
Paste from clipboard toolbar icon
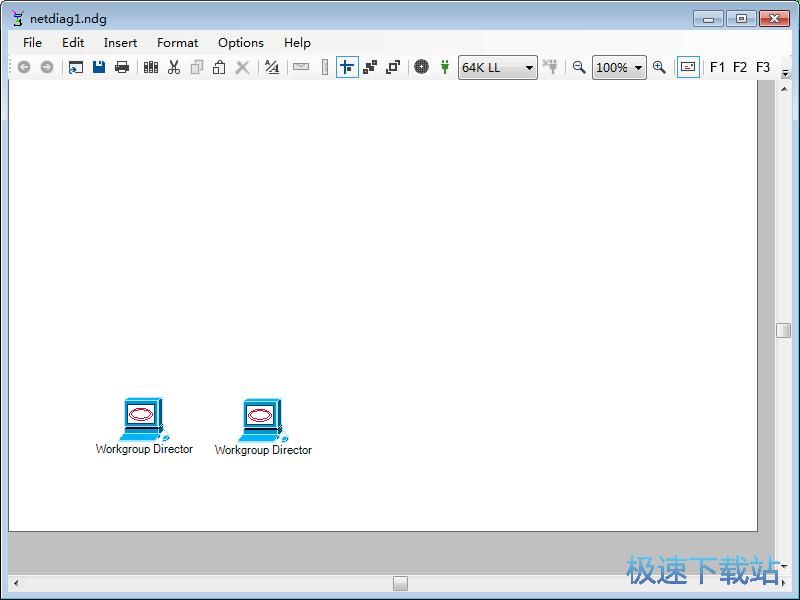pyautogui.click(x=219, y=67)
